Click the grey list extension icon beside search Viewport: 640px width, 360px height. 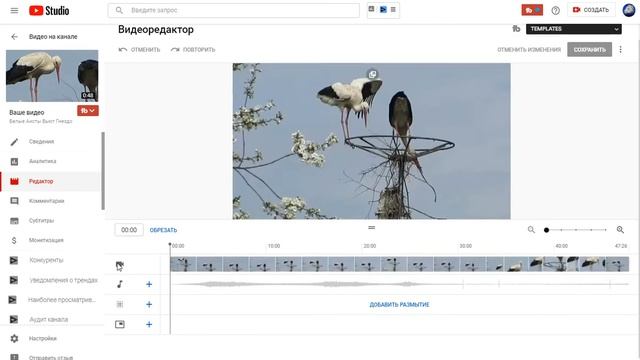393,9
